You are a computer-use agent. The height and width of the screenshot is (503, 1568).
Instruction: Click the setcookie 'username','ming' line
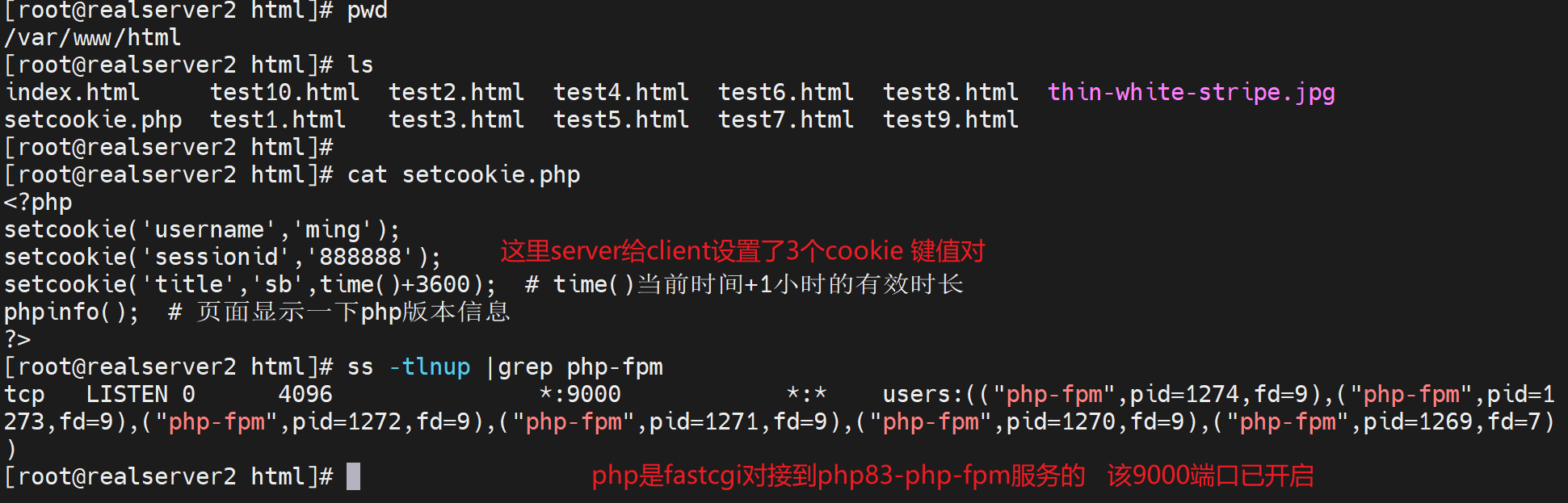tap(202, 229)
